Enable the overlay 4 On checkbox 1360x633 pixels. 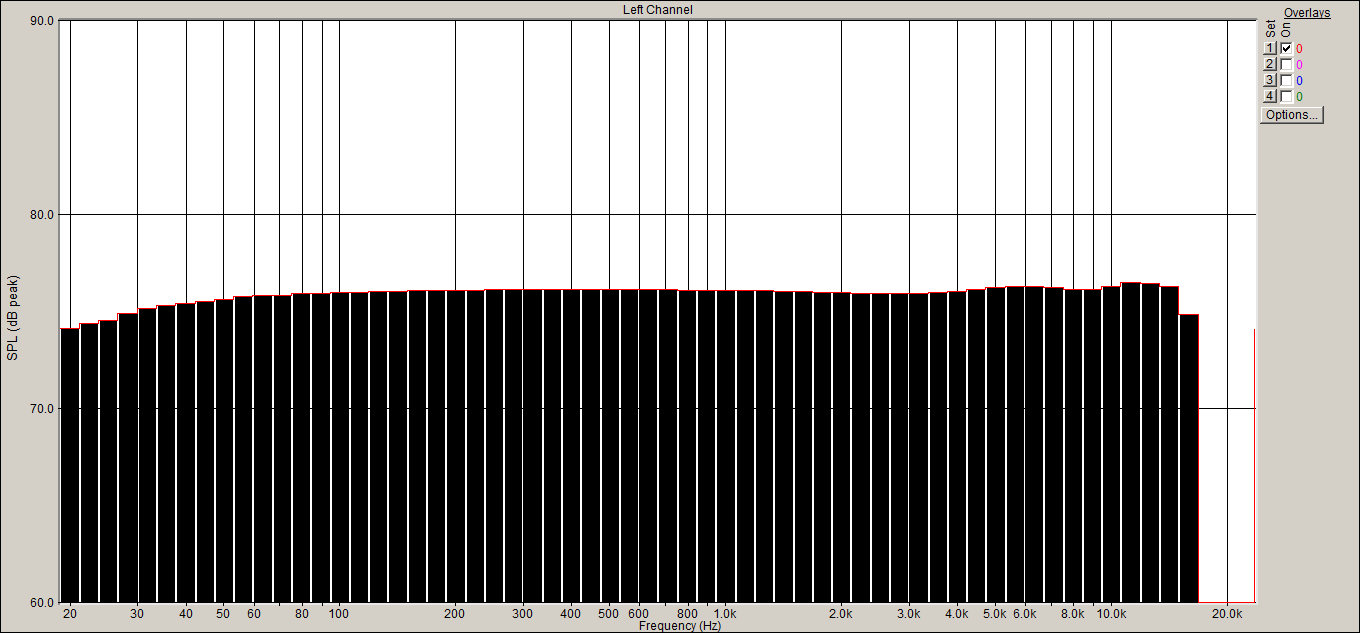(1286, 96)
